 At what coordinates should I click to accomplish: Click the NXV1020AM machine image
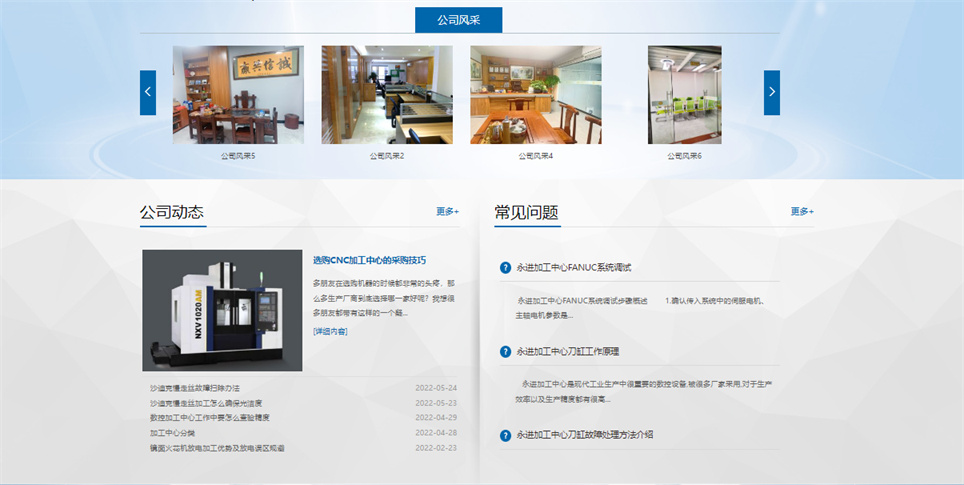point(222,310)
